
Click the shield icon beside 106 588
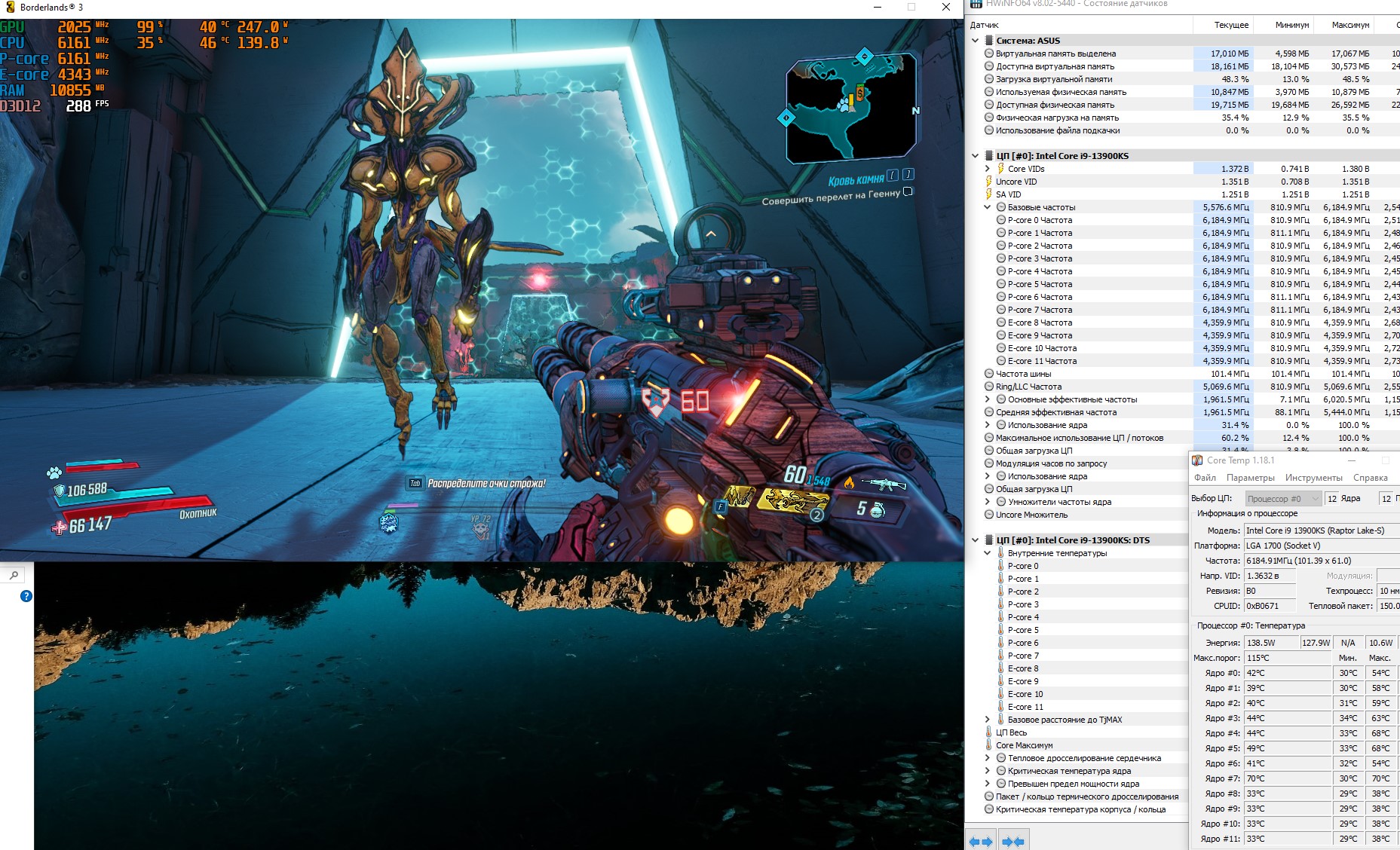pyautogui.click(x=60, y=492)
